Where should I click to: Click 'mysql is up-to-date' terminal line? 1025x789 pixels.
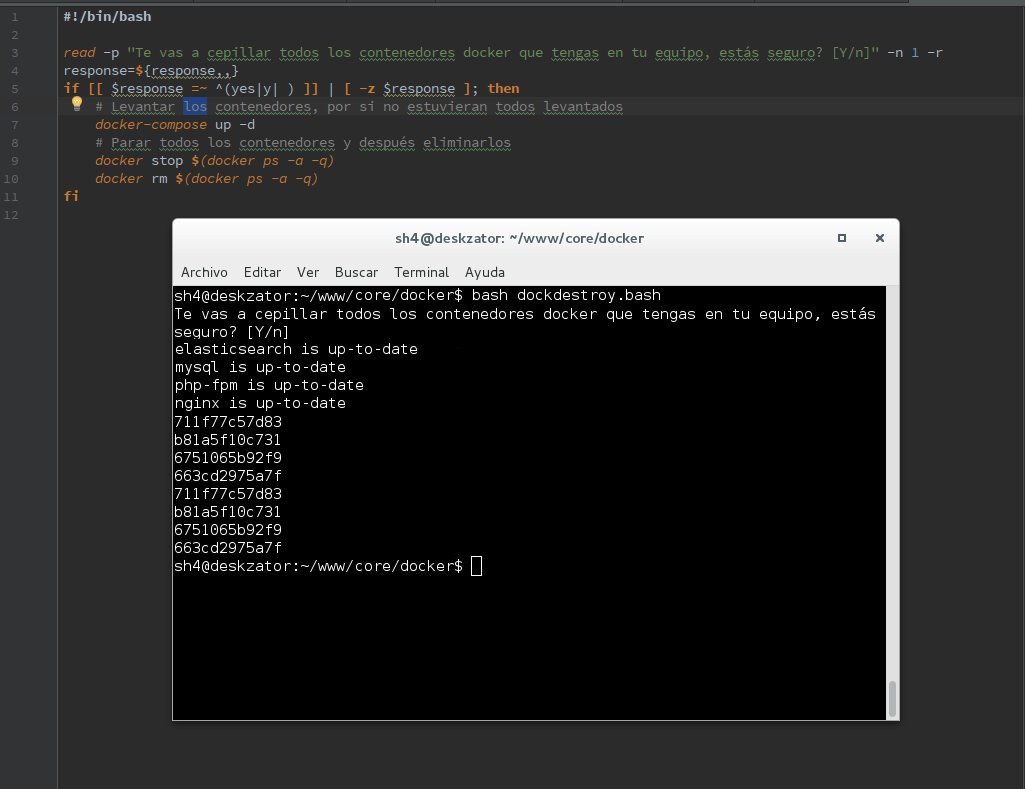pos(260,367)
